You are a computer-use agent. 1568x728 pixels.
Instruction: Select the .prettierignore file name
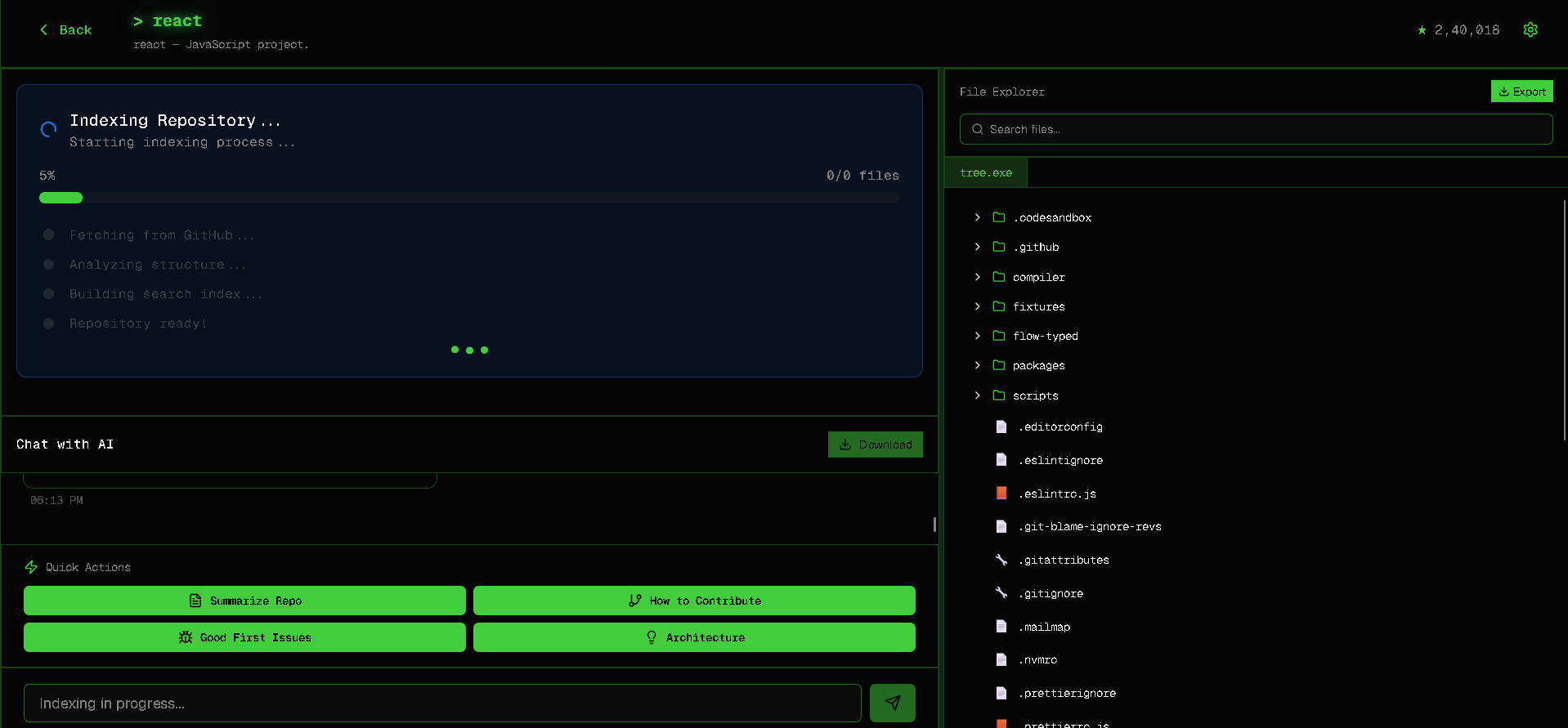pyautogui.click(x=1067, y=693)
